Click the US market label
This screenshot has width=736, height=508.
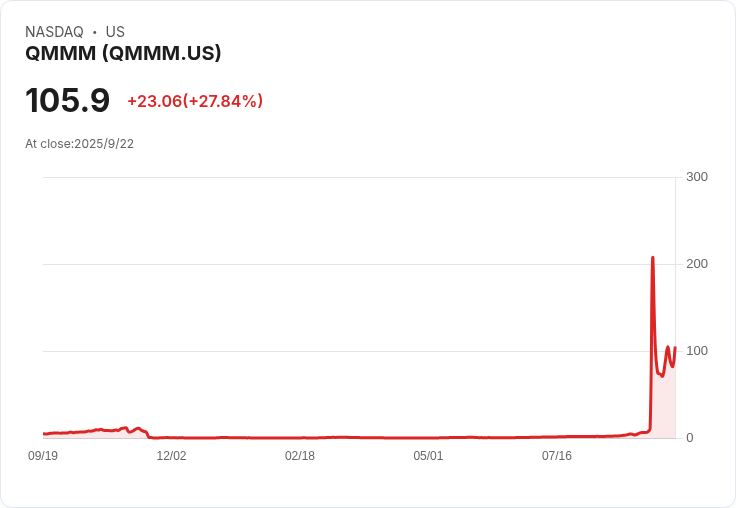[x=115, y=32]
